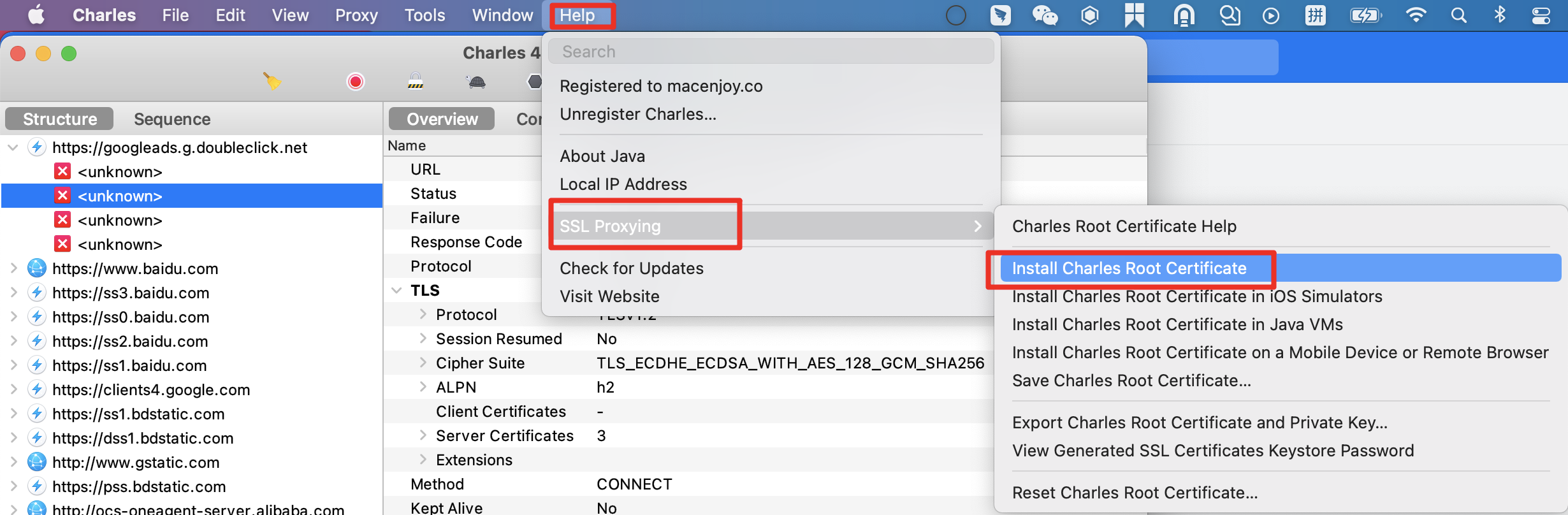
Task: Open the Apple menu
Action: [x=36, y=15]
